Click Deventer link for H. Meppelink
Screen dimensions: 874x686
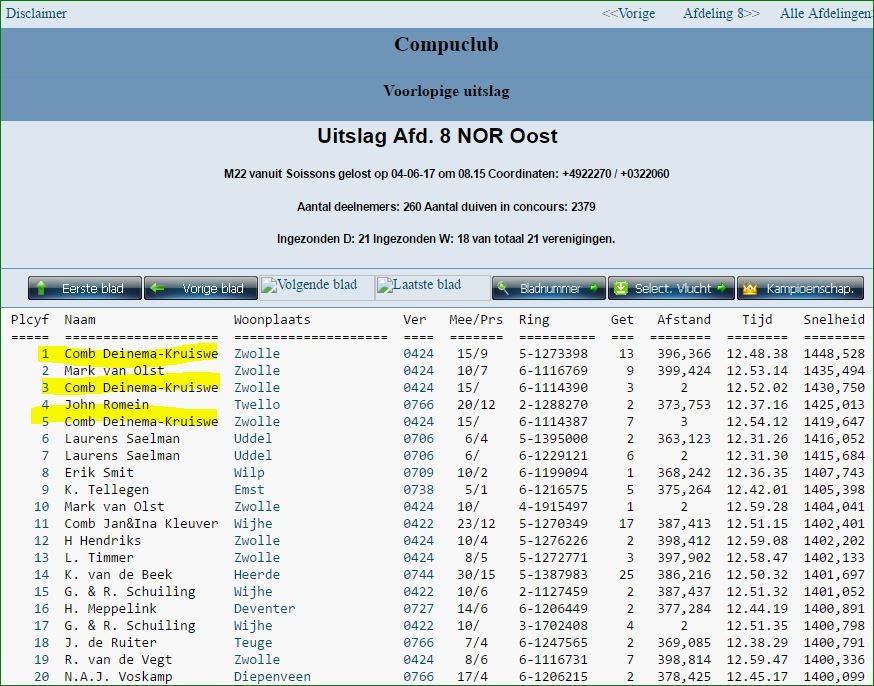click(x=265, y=609)
